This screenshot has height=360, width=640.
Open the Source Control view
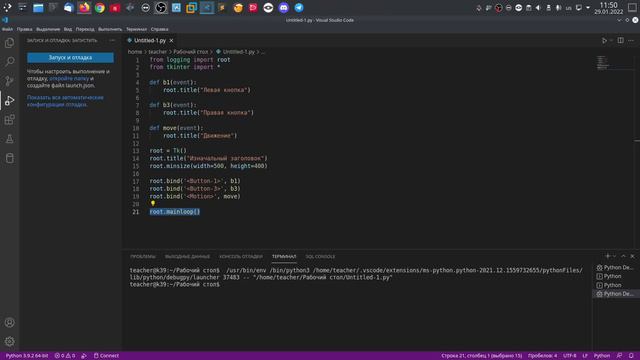click(9, 81)
